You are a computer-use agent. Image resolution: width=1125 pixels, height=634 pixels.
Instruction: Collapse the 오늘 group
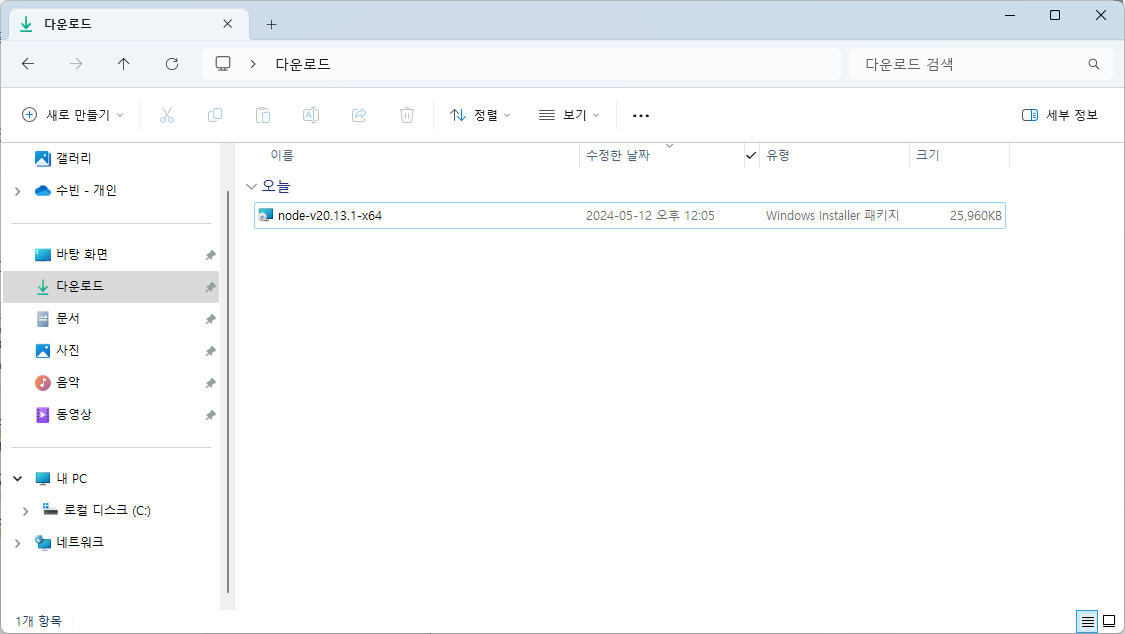point(251,186)
